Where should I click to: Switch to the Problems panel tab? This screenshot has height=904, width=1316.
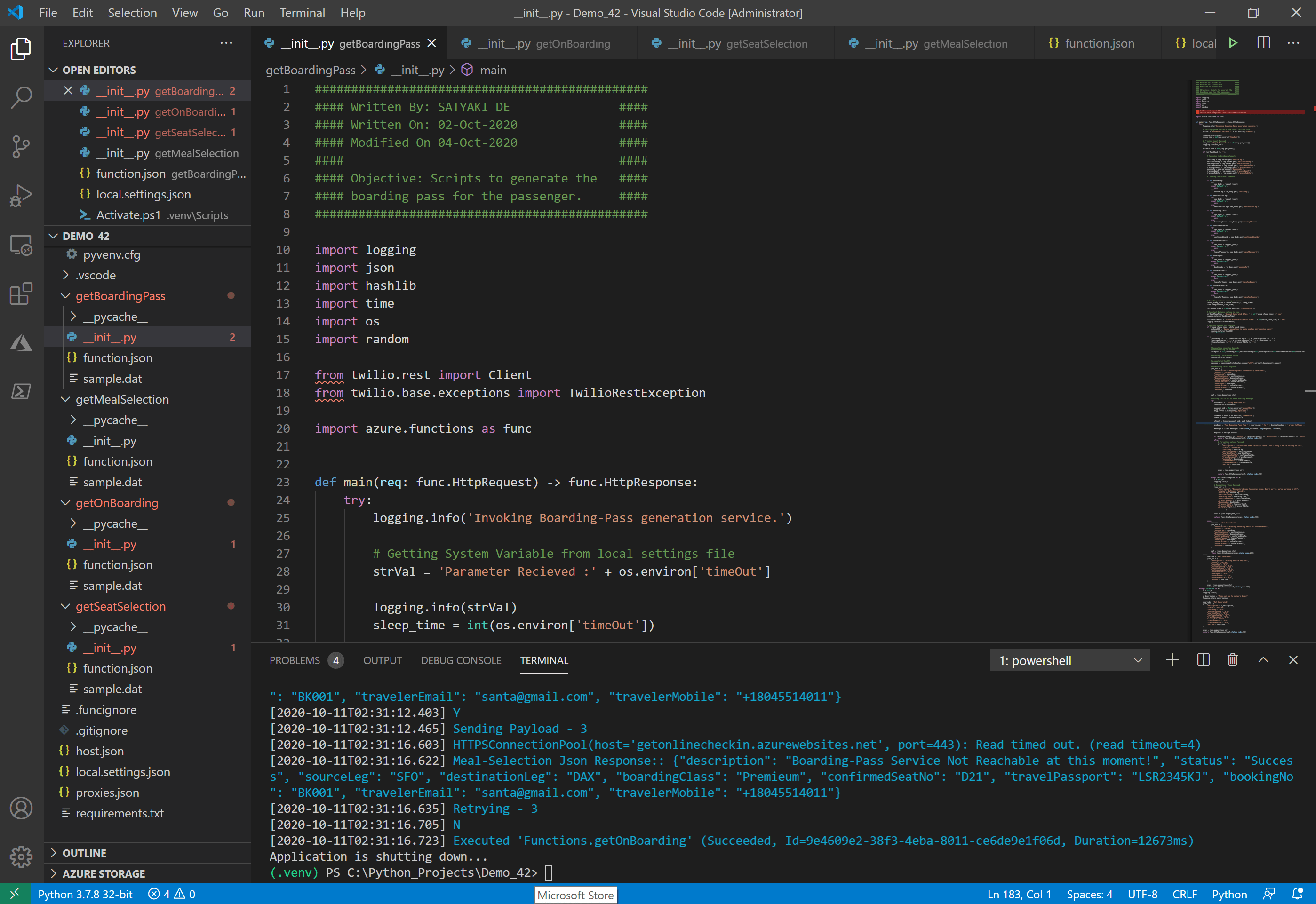[295, 660]
